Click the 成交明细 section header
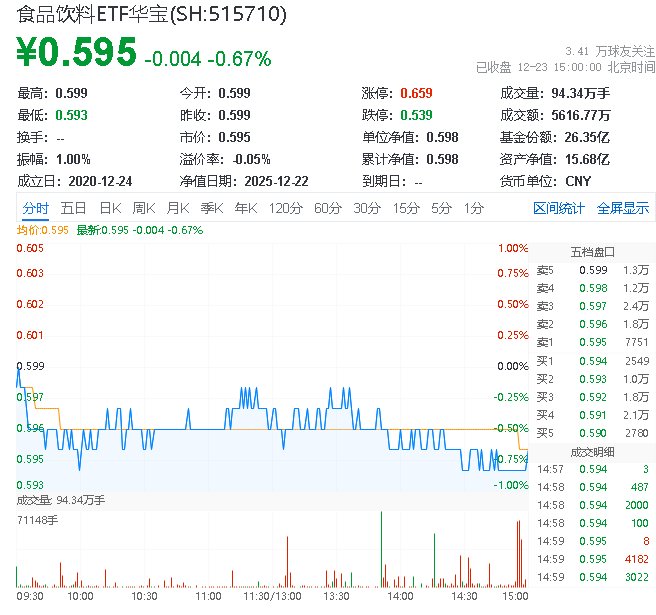Image resolution: width=656 pixels, height=615 pixels. point(592,452)
